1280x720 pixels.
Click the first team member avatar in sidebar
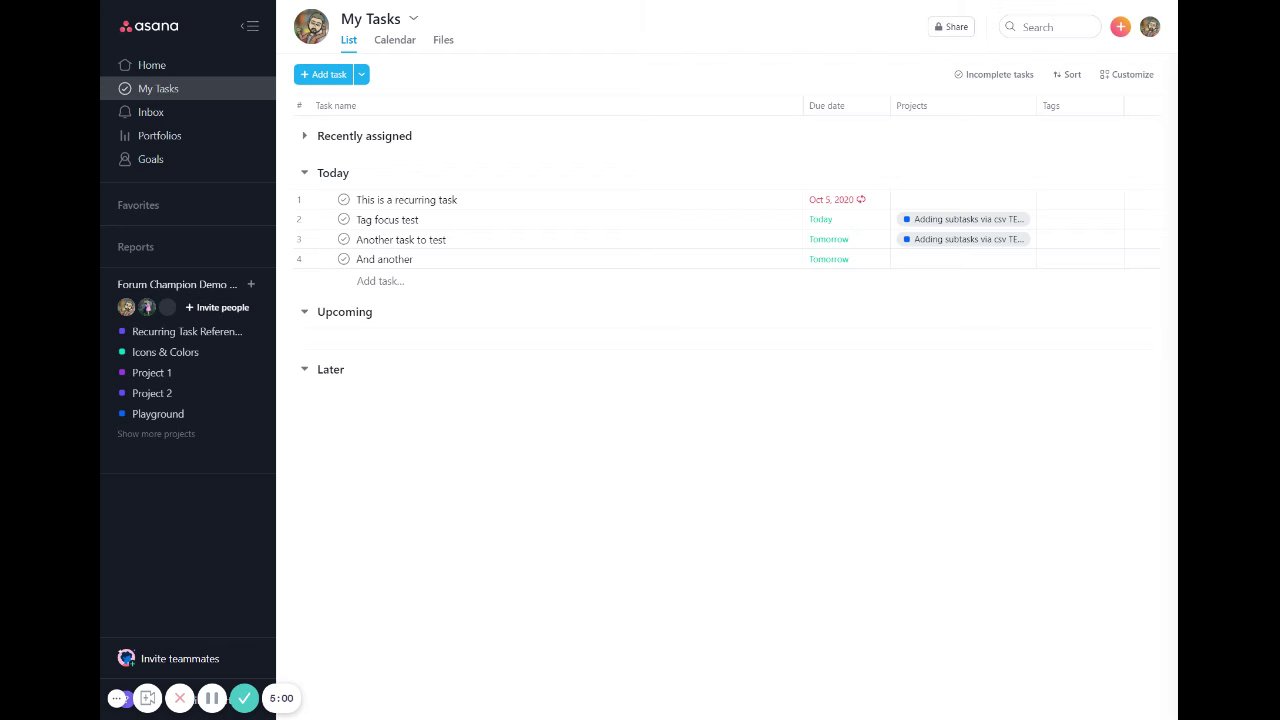pyautogui.click(x=126, y=307)
